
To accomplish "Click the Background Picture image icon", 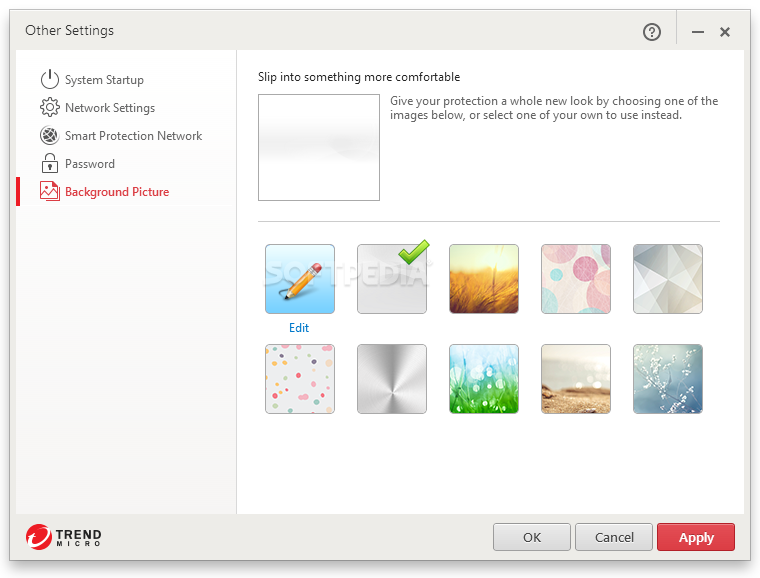I will tap(49, 191).
